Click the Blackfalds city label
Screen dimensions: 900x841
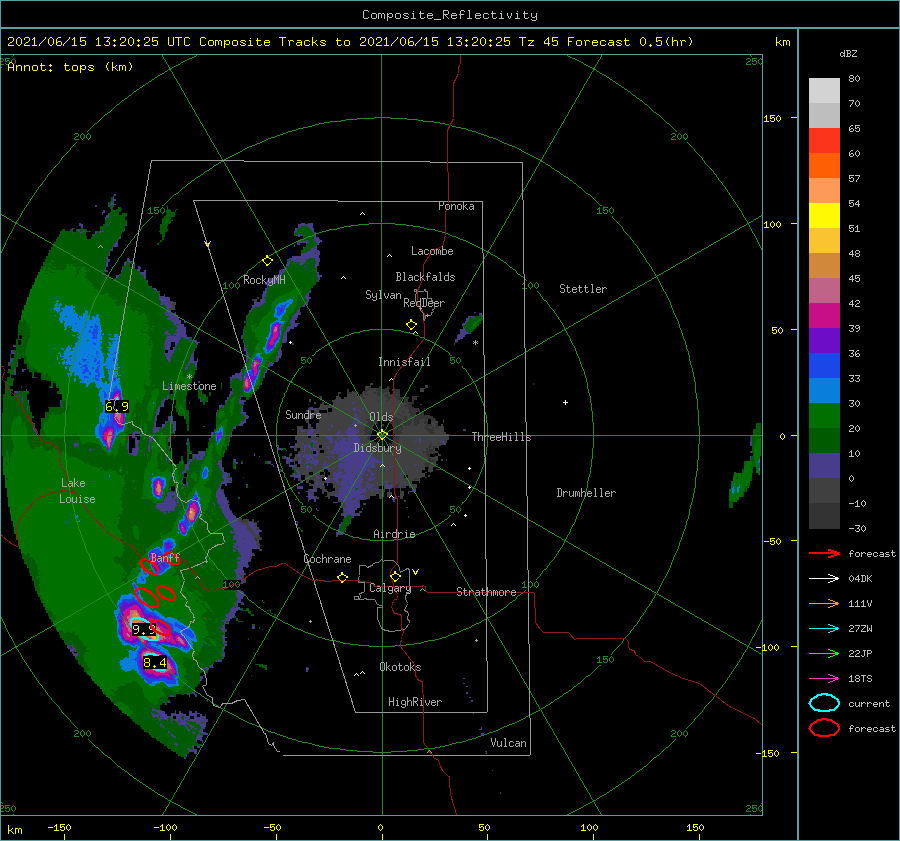pyautogui.click(x=425, y=277)
